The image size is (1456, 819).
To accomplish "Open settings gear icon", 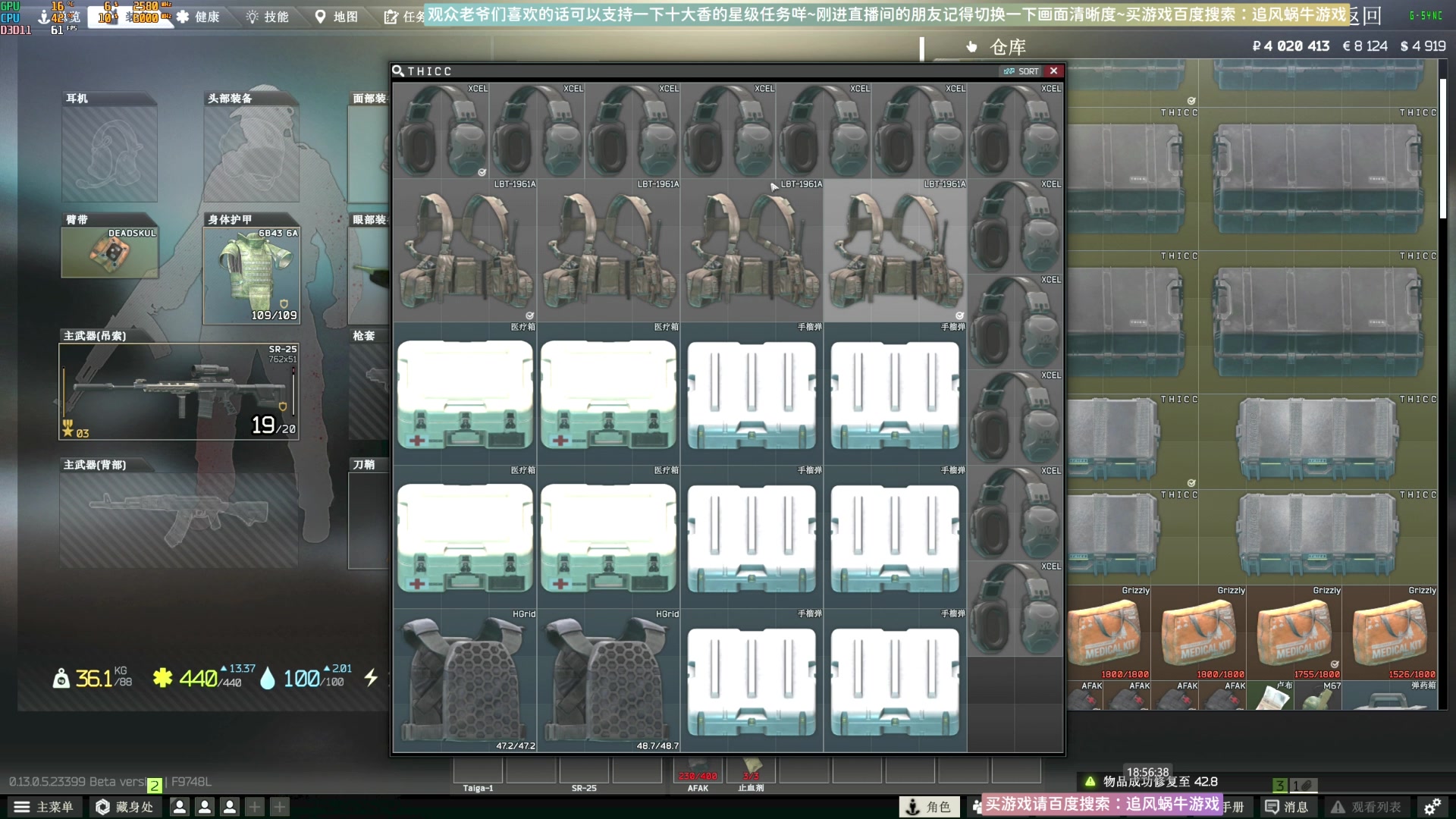I will pyautogui.click(x=1432, y=807).
